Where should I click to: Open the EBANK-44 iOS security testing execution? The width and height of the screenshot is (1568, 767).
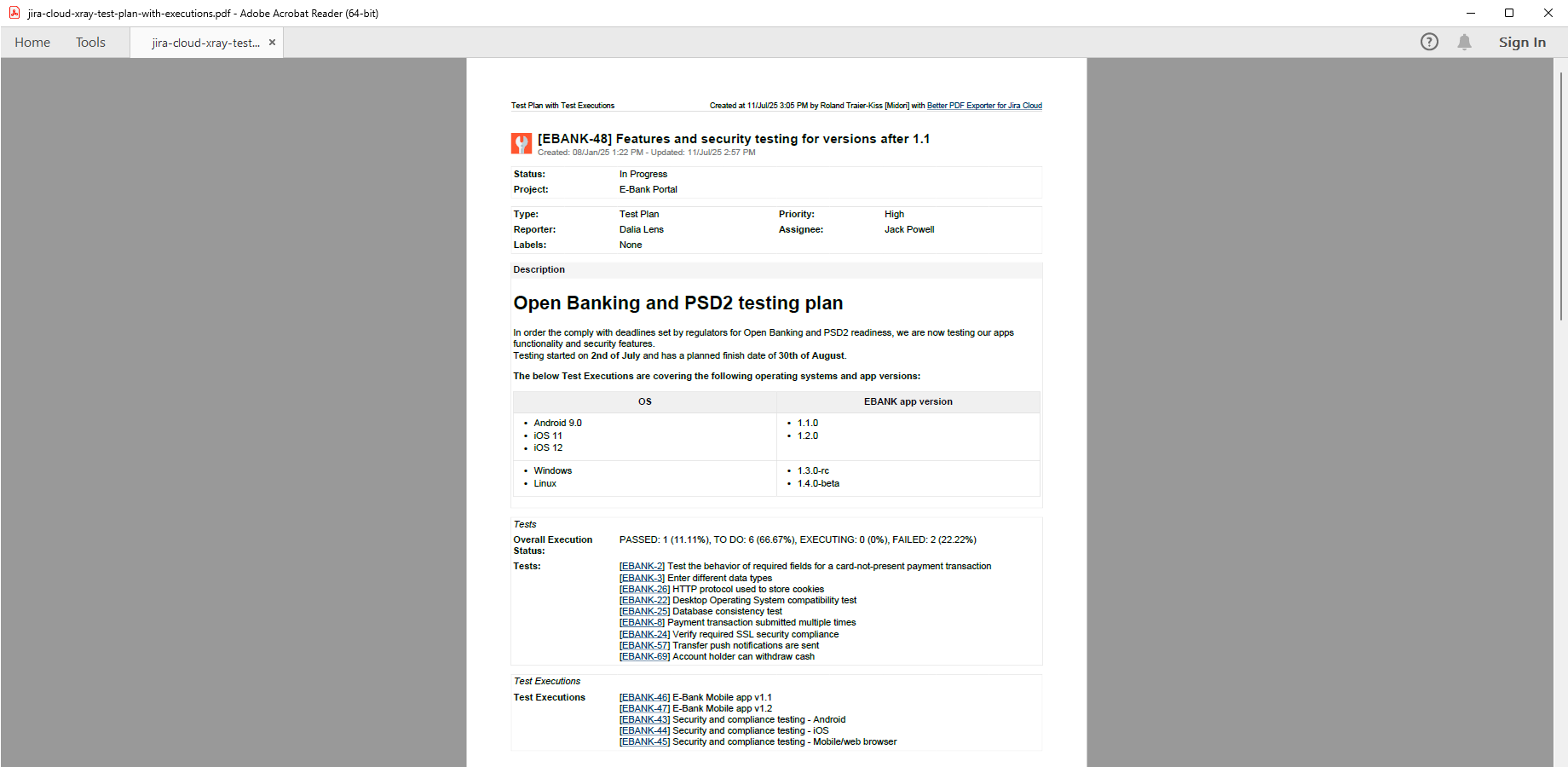point(644,730)
